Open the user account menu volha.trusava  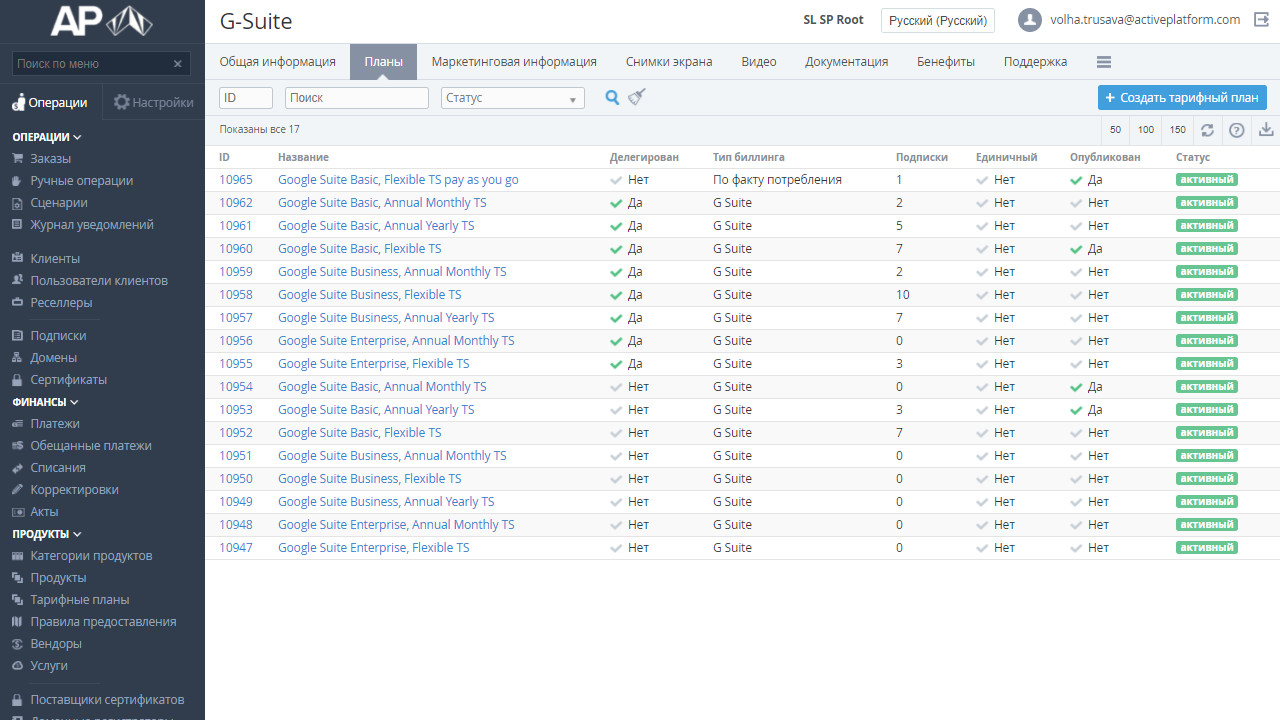tap(1145, 20)
